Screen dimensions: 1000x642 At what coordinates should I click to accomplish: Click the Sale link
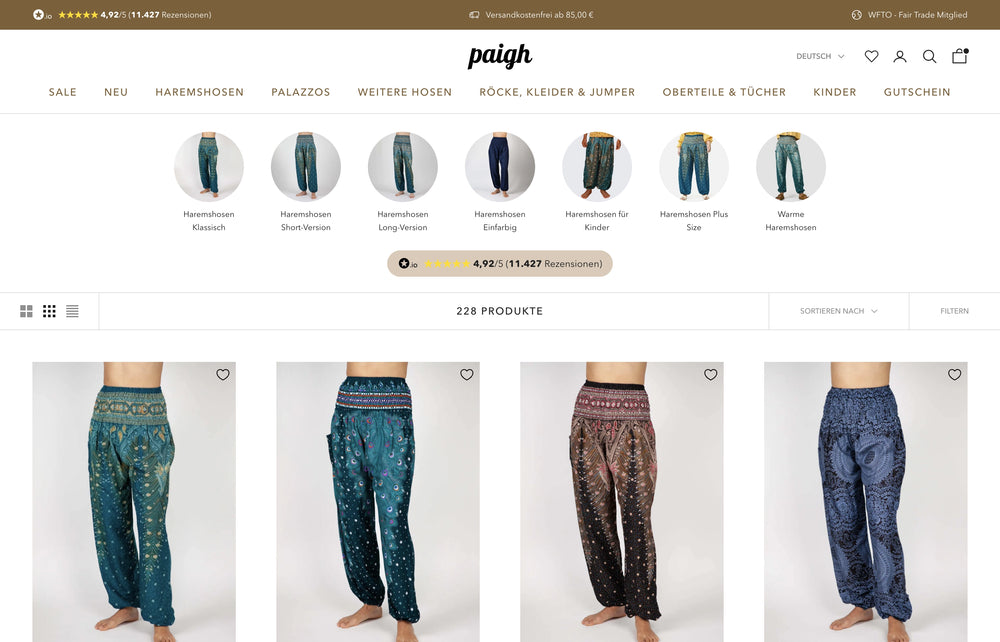[x=62, y=92]
